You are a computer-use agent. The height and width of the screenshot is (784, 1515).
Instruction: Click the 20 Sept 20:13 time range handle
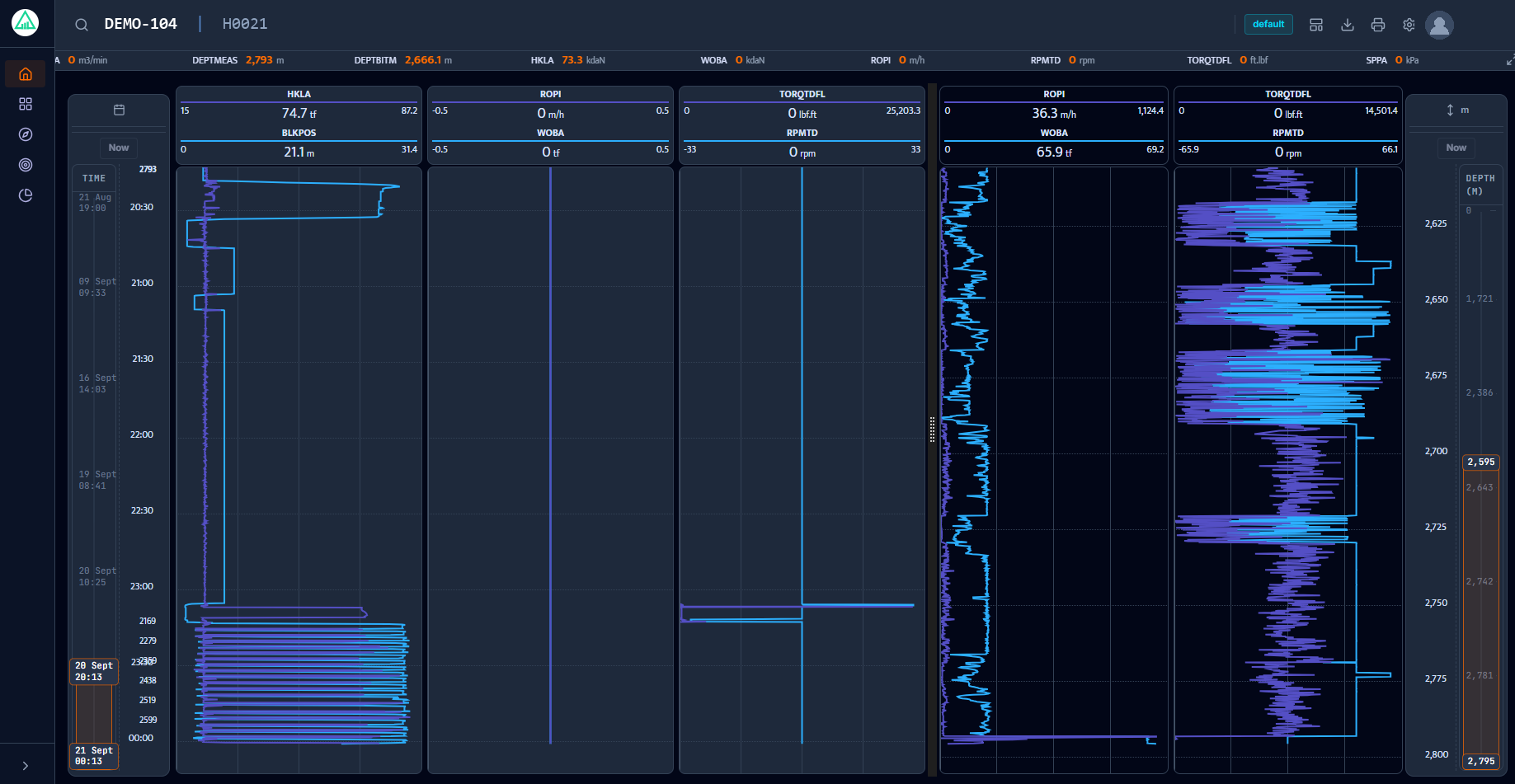coord(94,671)
